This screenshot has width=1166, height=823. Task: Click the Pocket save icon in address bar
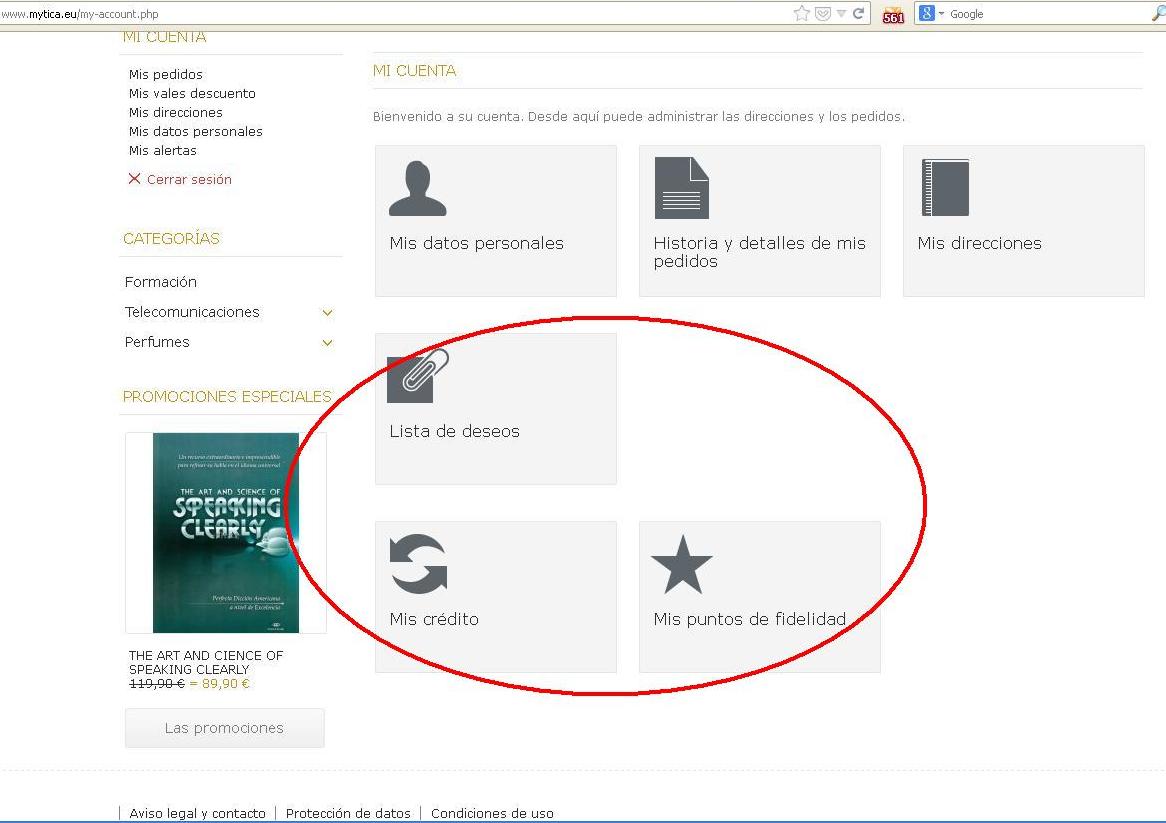tap(822, 13)
